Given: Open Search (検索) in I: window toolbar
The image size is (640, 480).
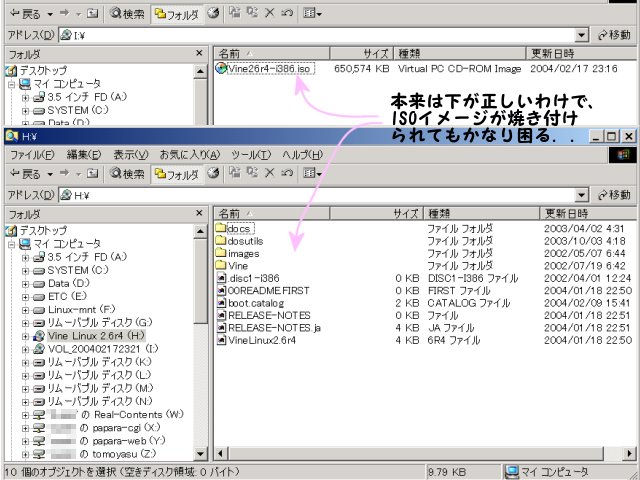Looking at the screenshot, I should click(127, 14).
